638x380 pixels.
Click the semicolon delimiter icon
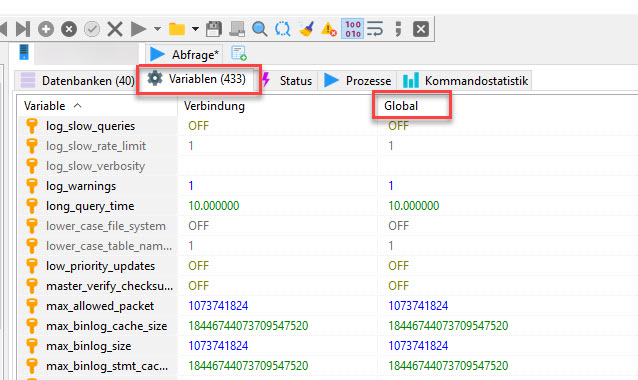398,29
